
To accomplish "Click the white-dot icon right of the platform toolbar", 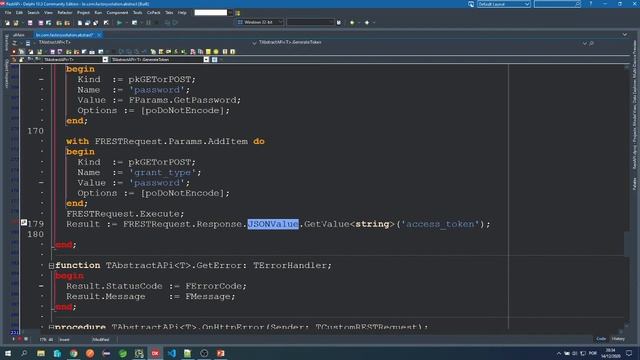I will [367, 22].
